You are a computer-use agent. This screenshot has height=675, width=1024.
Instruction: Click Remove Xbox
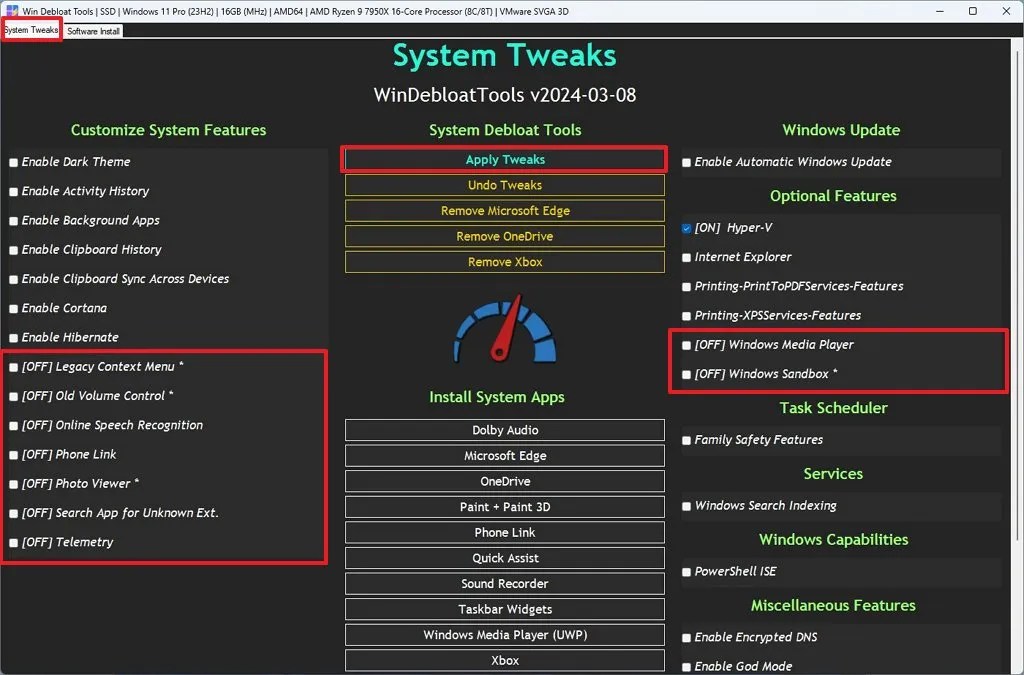pyautogui.click(x=505, y=261)
